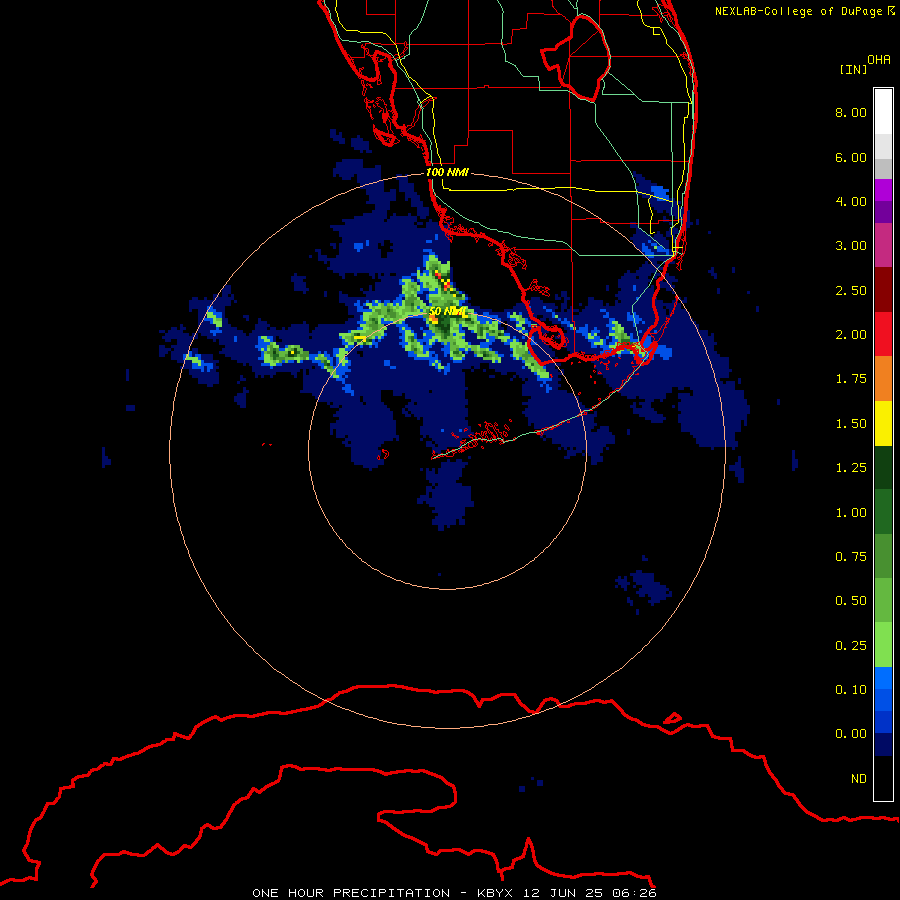Pick the bright magenta swatch on color scale
This screenshot has width=900, height=900.
click(883, 190)
